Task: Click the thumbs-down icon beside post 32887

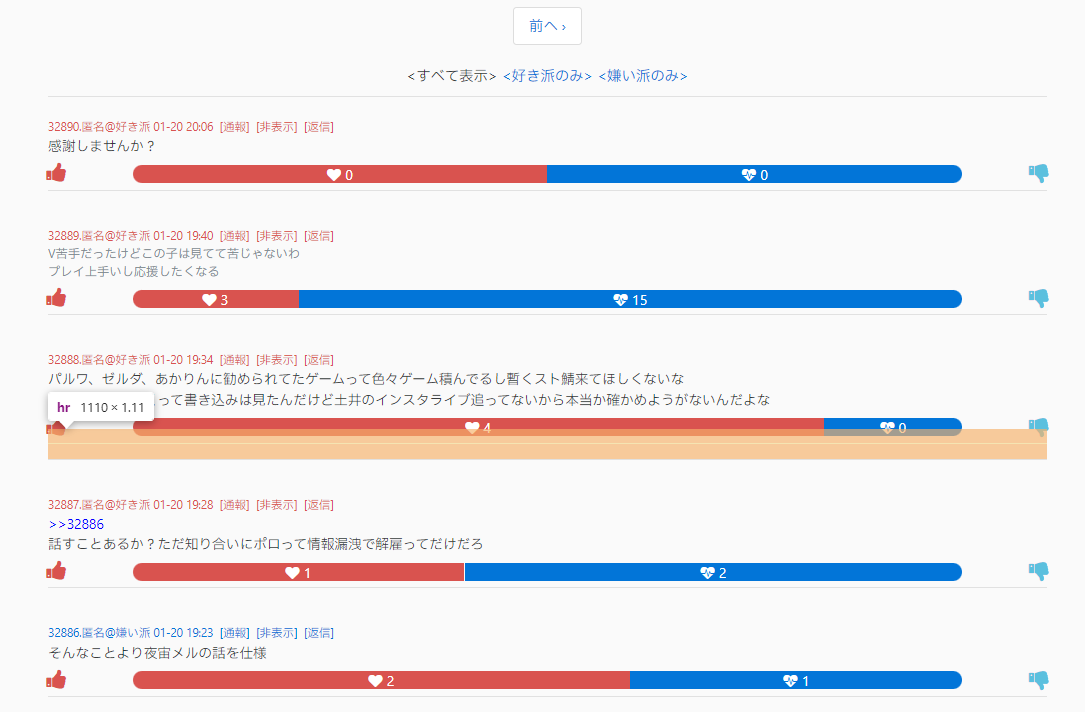Action: [1038, 572]
